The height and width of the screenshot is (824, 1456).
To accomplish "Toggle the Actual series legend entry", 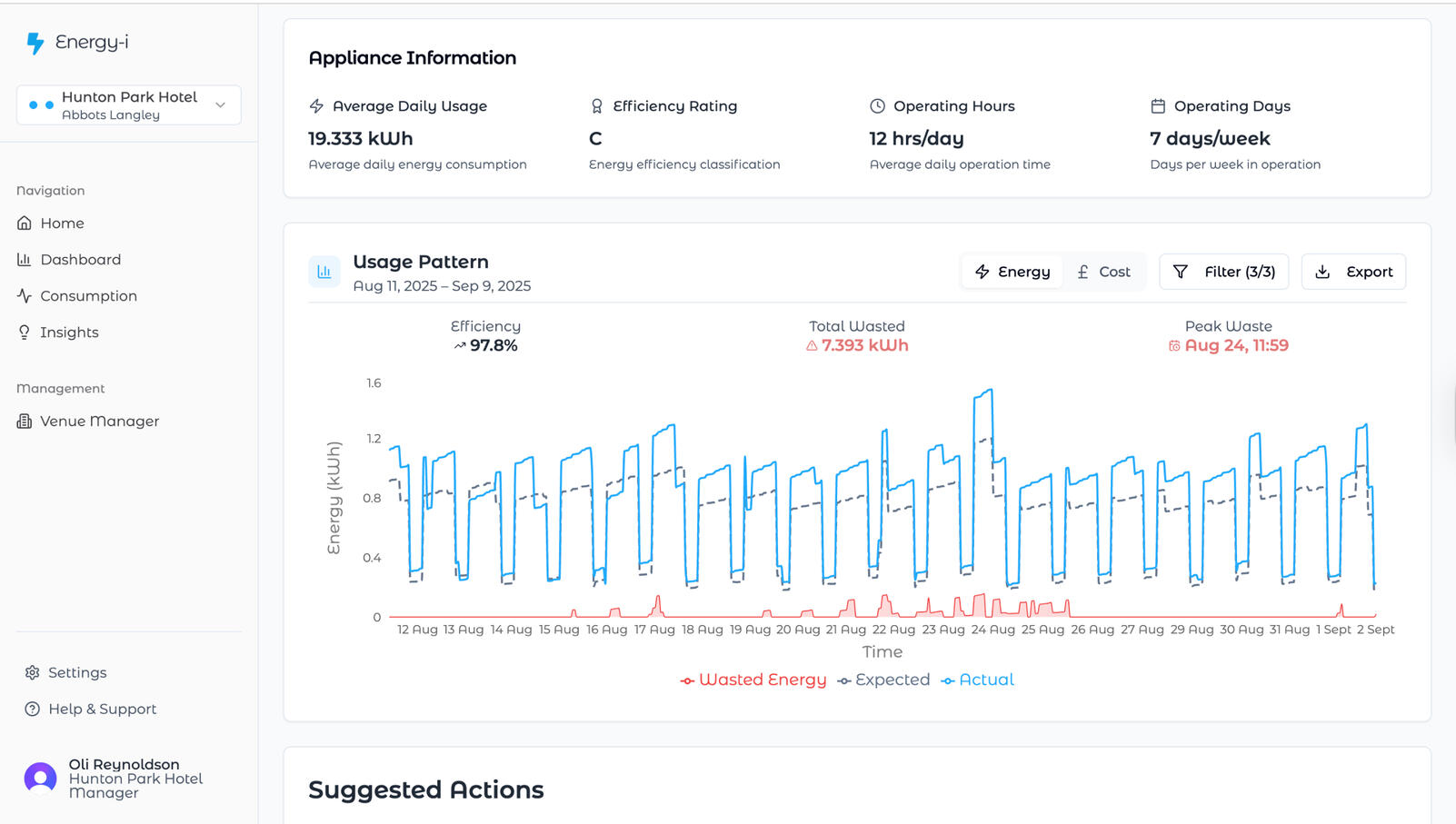I will point(977,680).
